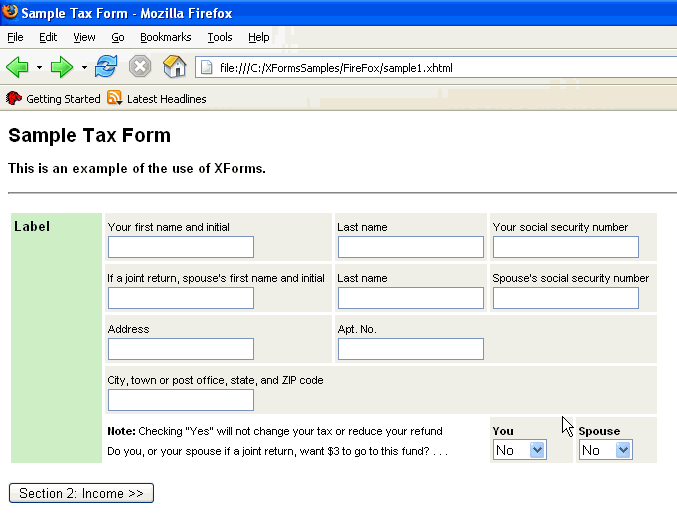677x514 pixels.
Task: Open the Back history dropdown arrow
Action: 39,68
